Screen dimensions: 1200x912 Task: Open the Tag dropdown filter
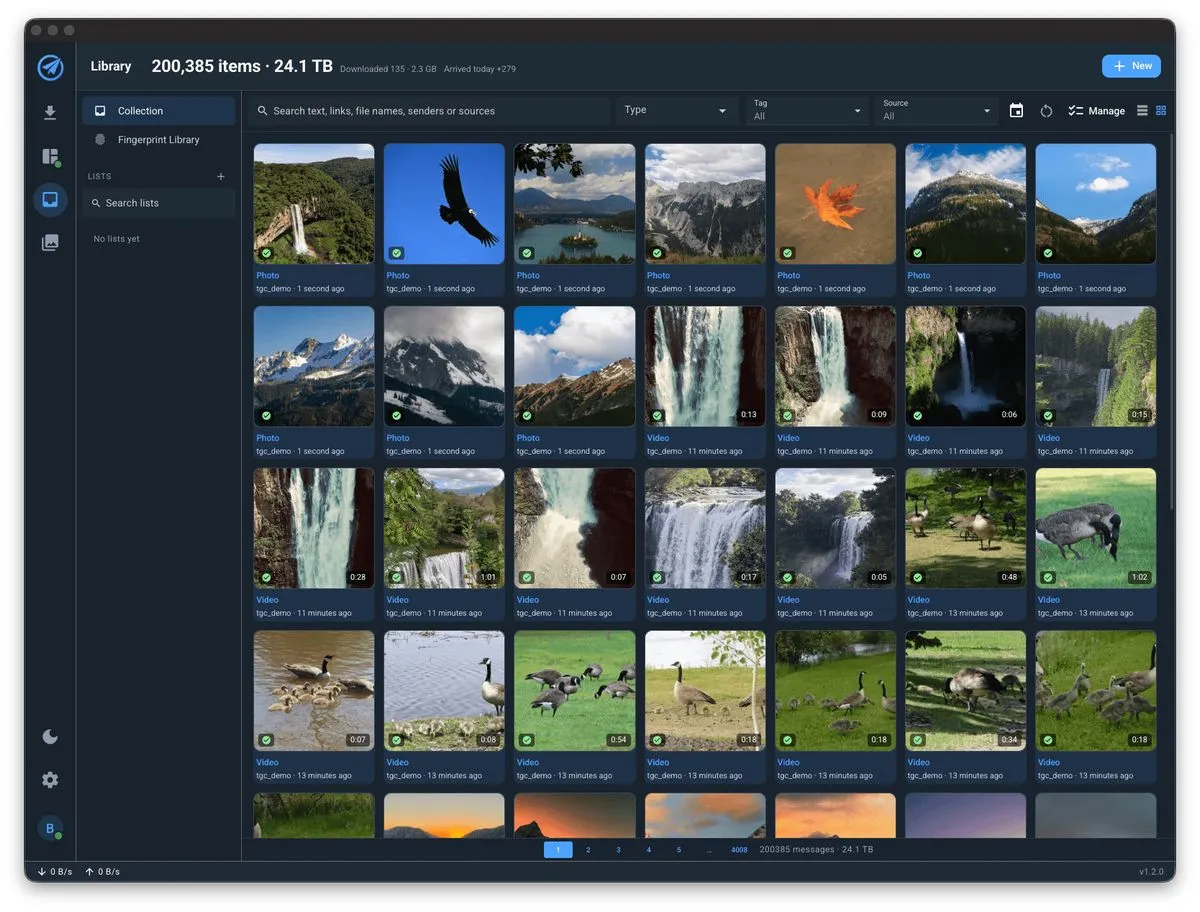(807, 111)
